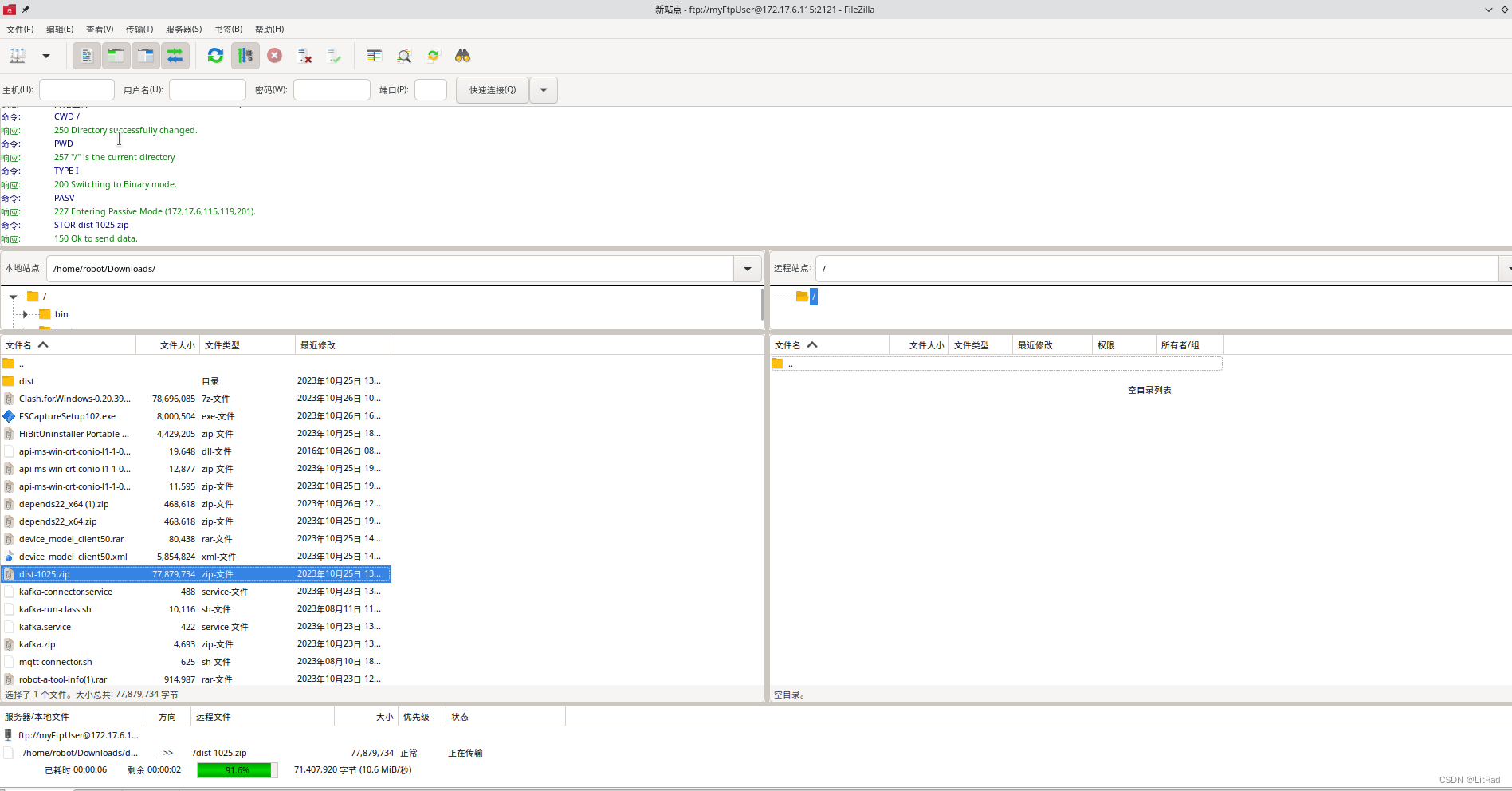The height and width of the screenshot is (791, 1512).
Task: Open the directory listing filters dialog
Action: click(374, 56)
